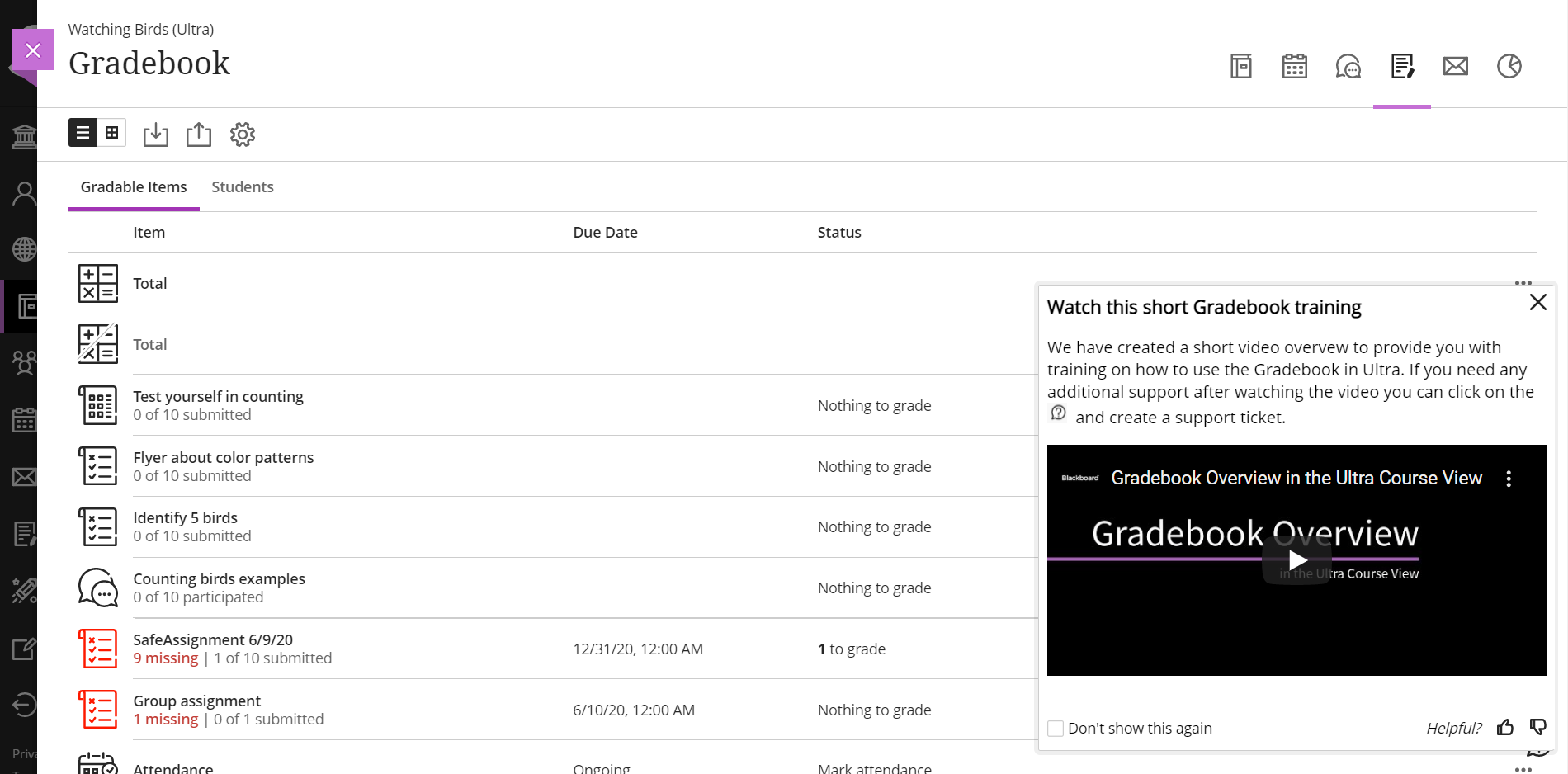Open the Gradebook settings gear
The image size is (1568, 774).
[x=242, y=135]
